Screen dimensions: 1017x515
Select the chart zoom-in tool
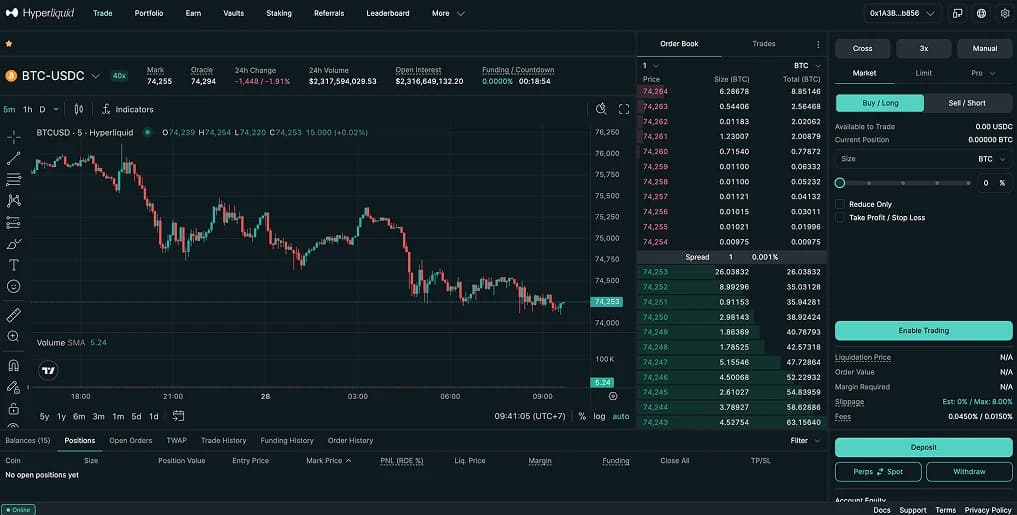click(14, 336)
